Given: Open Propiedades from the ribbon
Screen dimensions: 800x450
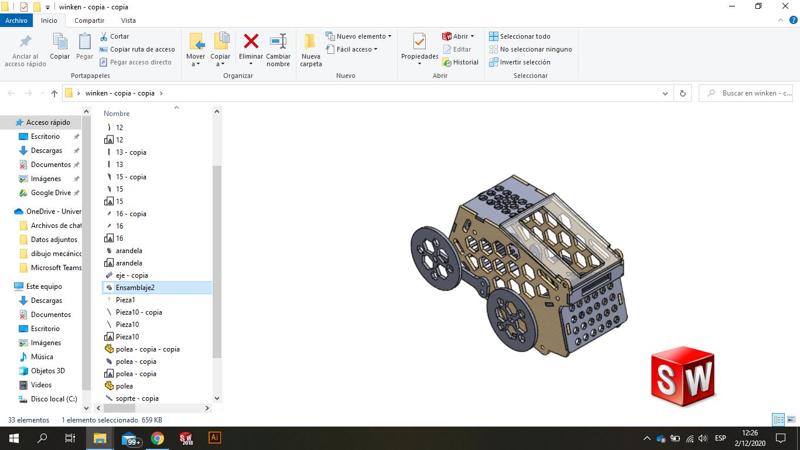Looking at the screenshot, I should pyautogui.click(x=419, y=41).
